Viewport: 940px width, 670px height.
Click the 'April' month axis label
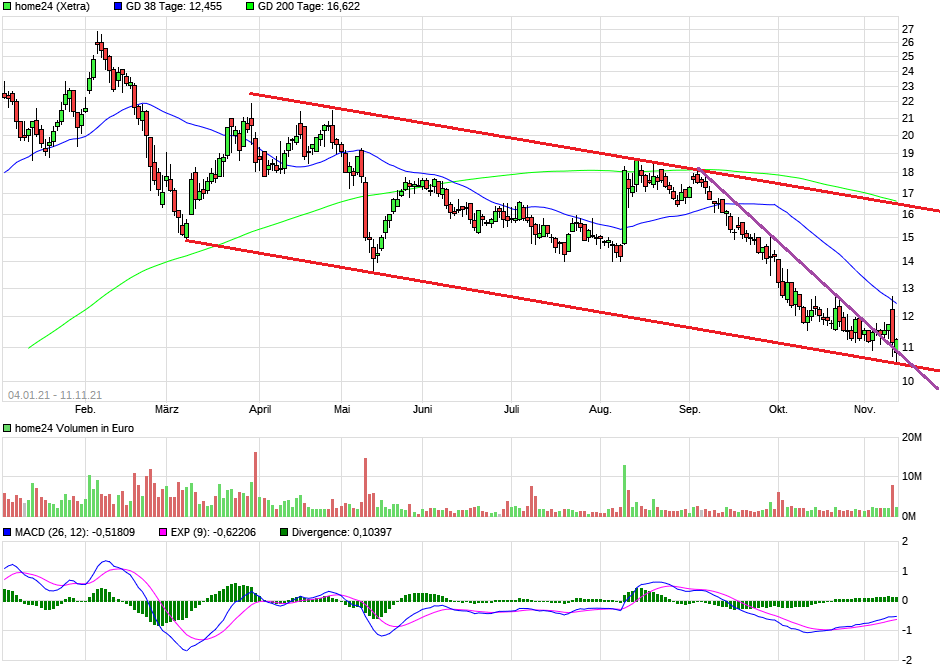(260, 409)
